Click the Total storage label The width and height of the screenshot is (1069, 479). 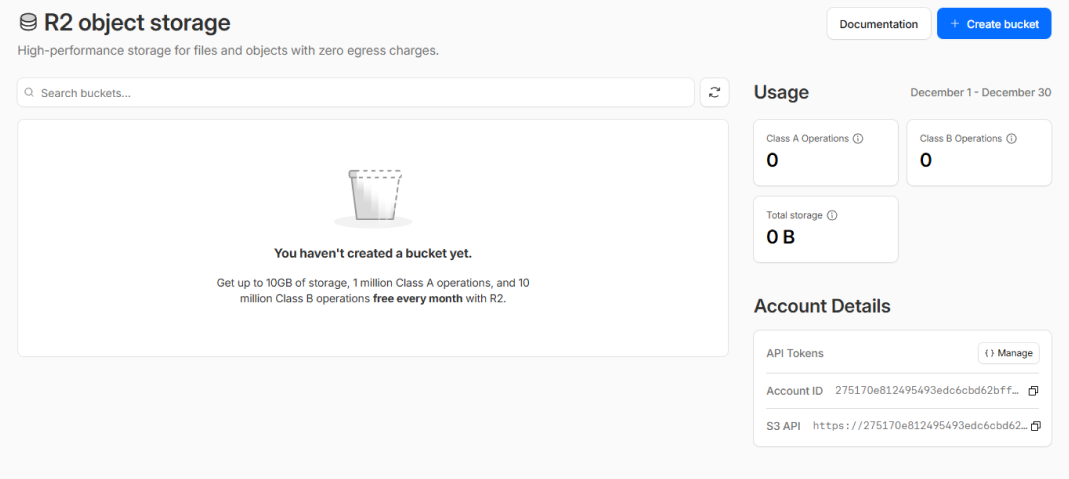pos(795,215)
